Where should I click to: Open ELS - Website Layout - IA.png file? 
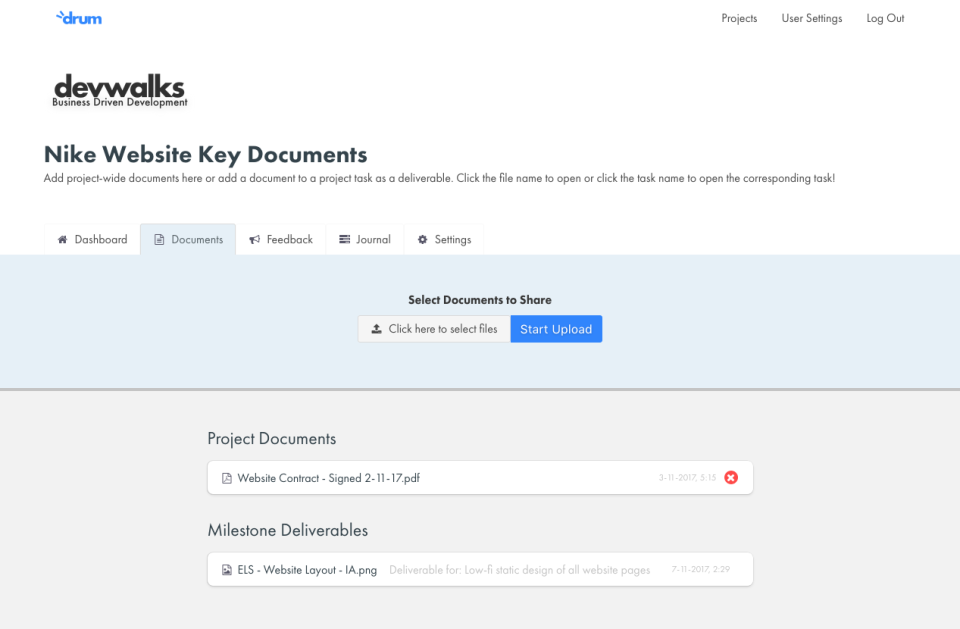pos(307,570)
